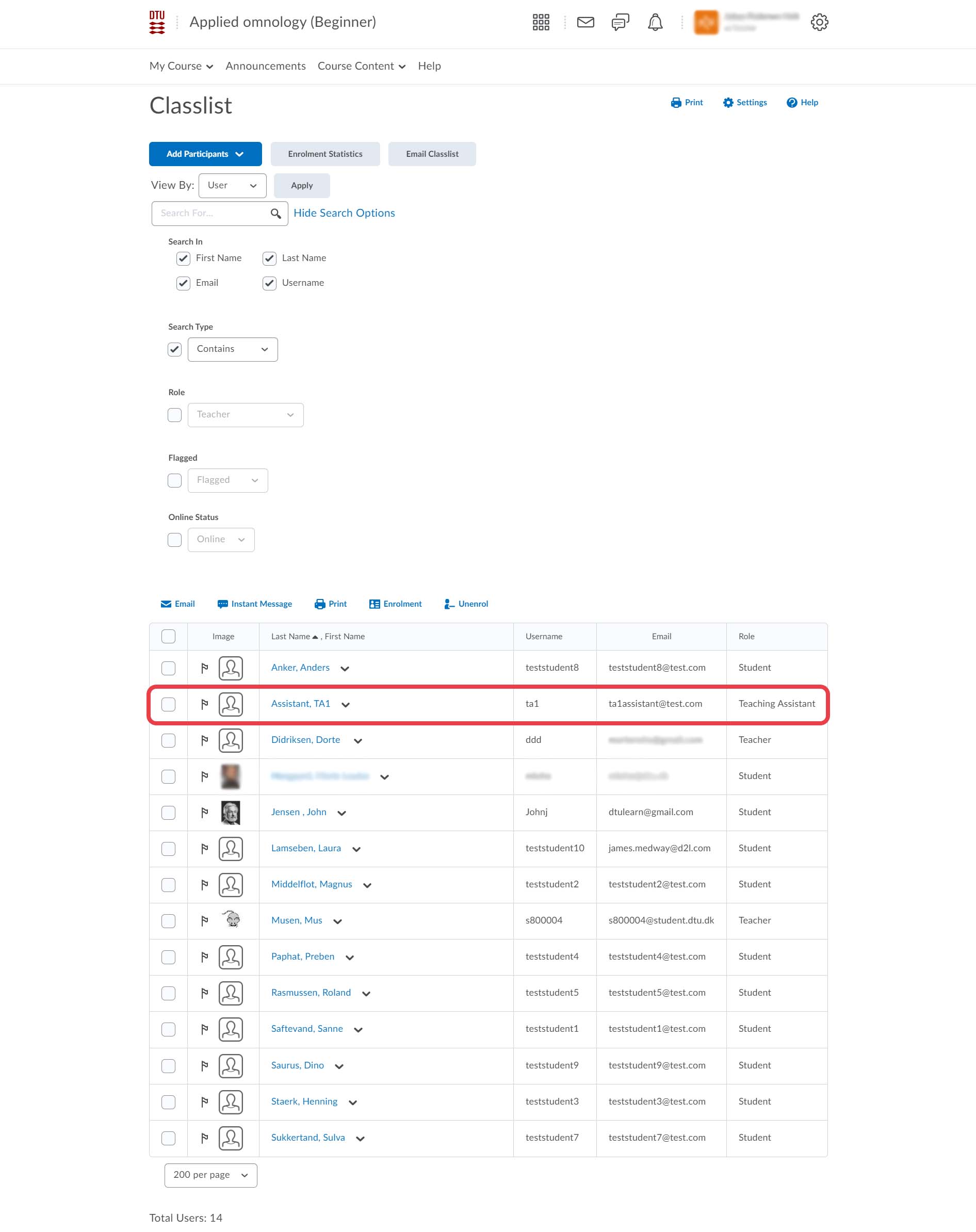976x1232 pixels.
Task: Open the course selector grid icon
Action: (541, 22)
